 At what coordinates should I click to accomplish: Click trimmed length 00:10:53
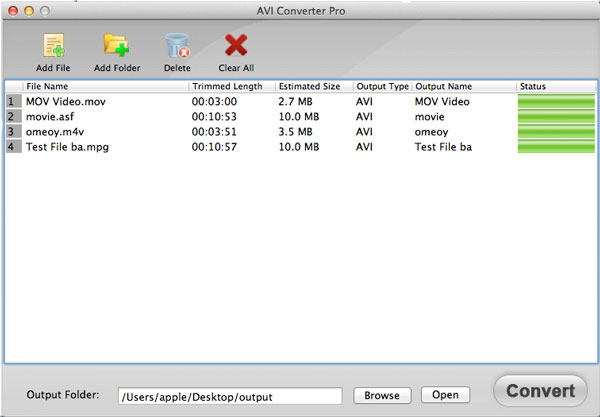(214, 117)
